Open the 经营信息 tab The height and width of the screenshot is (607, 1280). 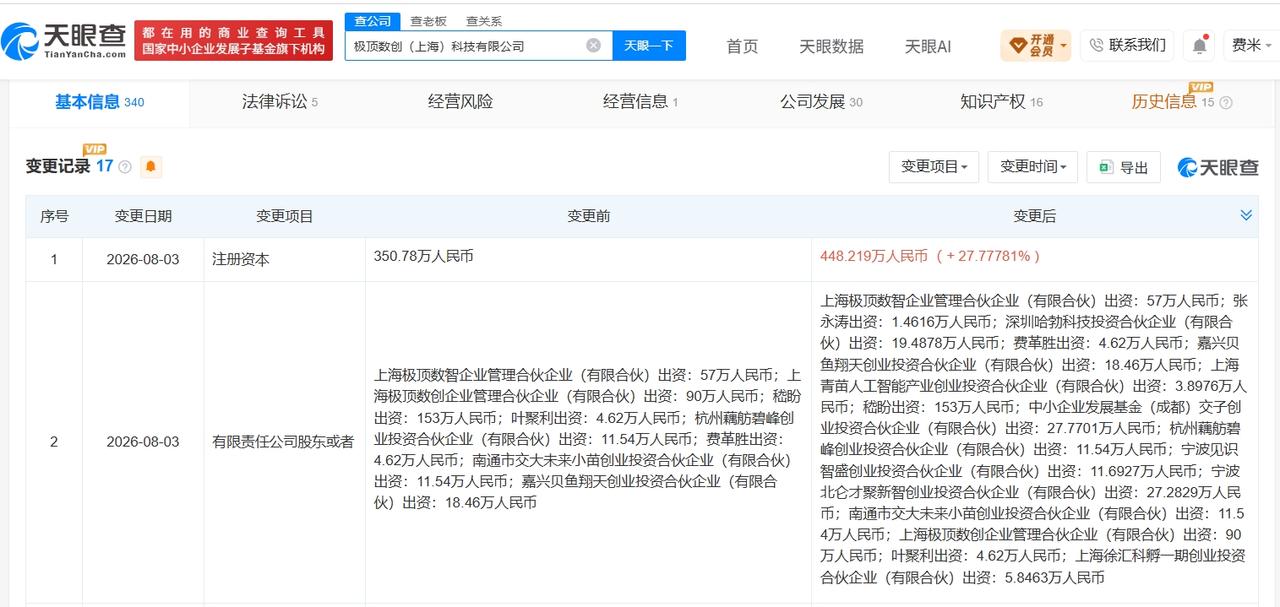[641, 102]
